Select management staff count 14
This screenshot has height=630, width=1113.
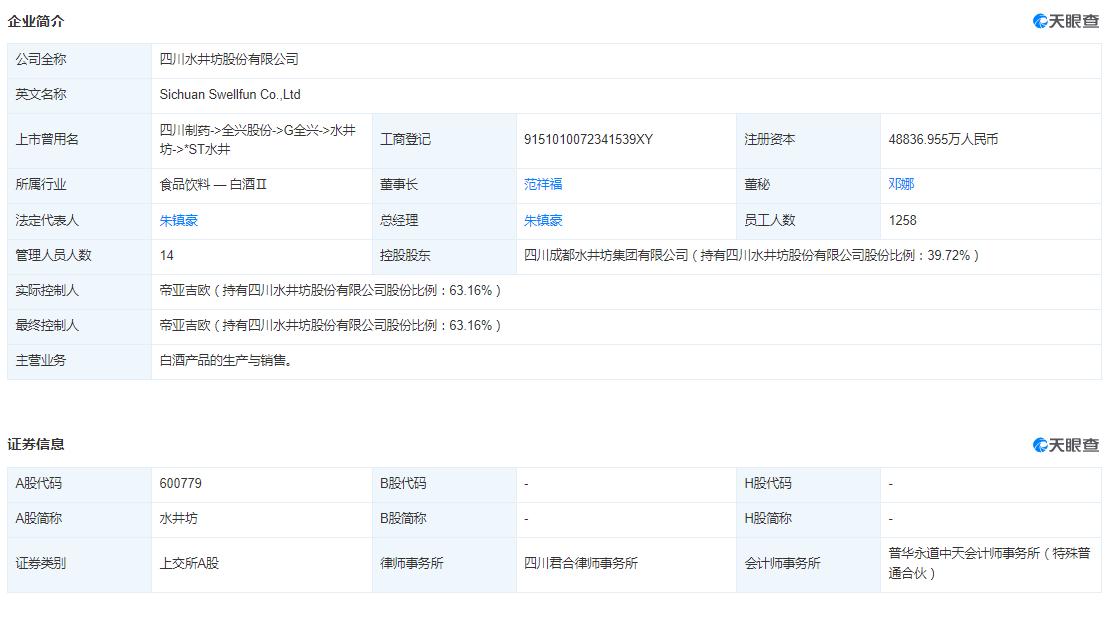coord(167,255)
